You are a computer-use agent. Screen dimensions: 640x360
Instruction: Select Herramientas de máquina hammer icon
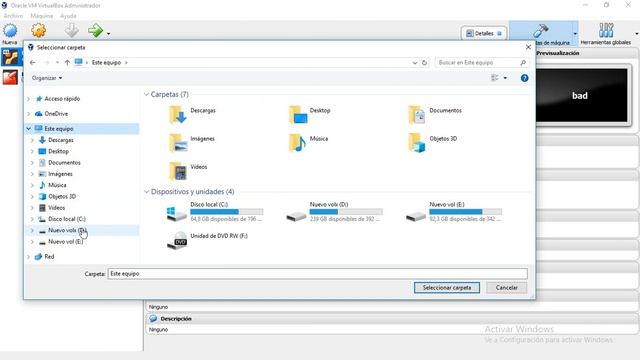[541, 31]
